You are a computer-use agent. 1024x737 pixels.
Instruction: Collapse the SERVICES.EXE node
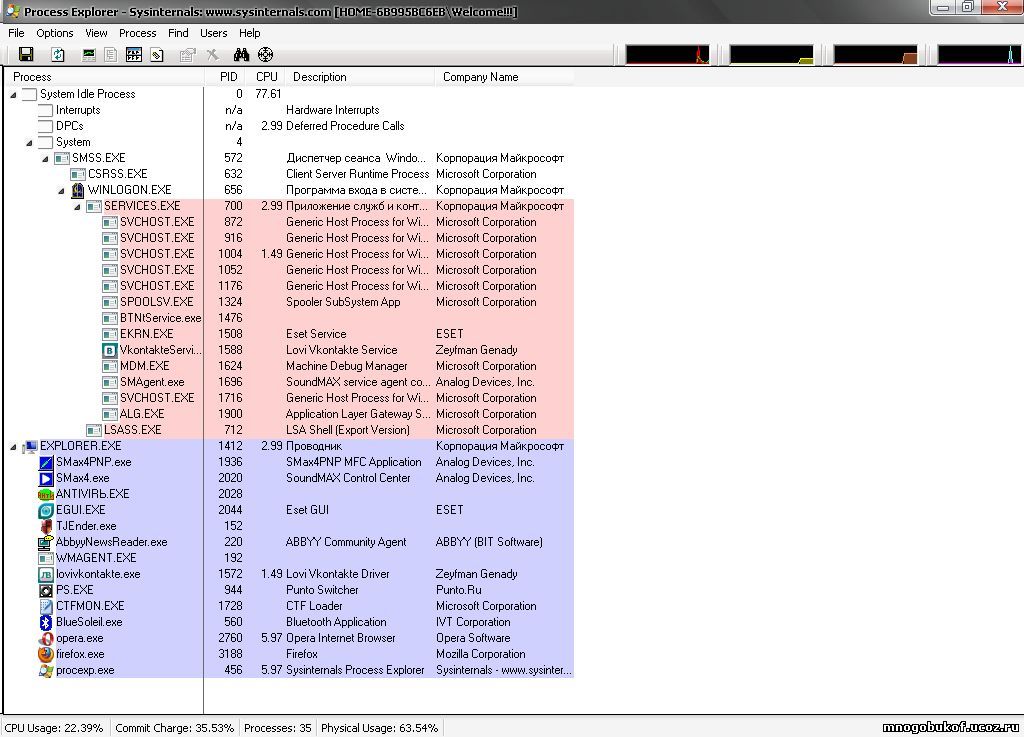tap(78, 207)
